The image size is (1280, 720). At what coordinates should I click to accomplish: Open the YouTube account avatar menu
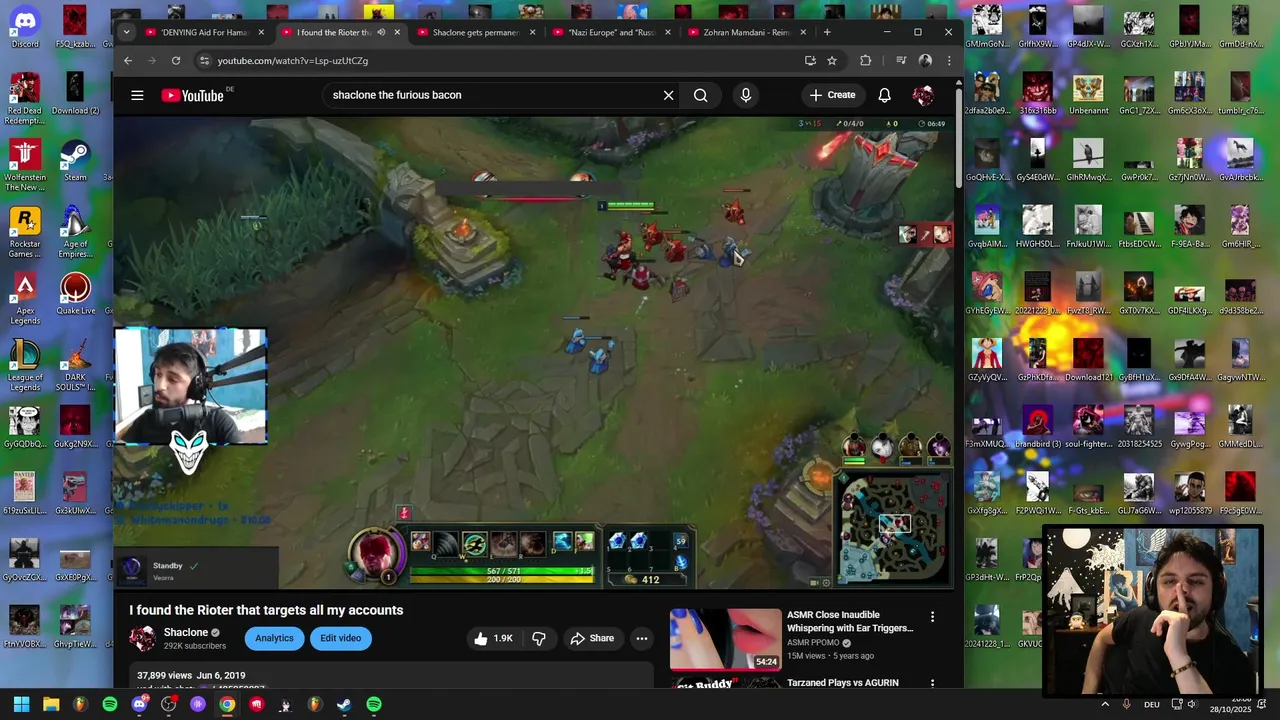923,95
